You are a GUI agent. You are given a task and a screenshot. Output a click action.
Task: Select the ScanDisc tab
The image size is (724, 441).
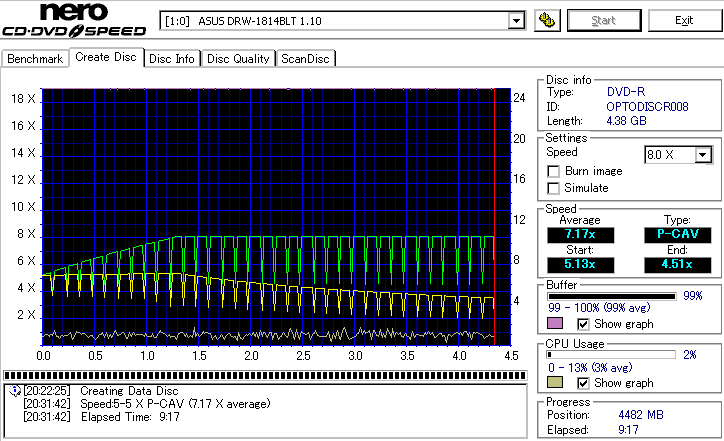pos(305,59)
